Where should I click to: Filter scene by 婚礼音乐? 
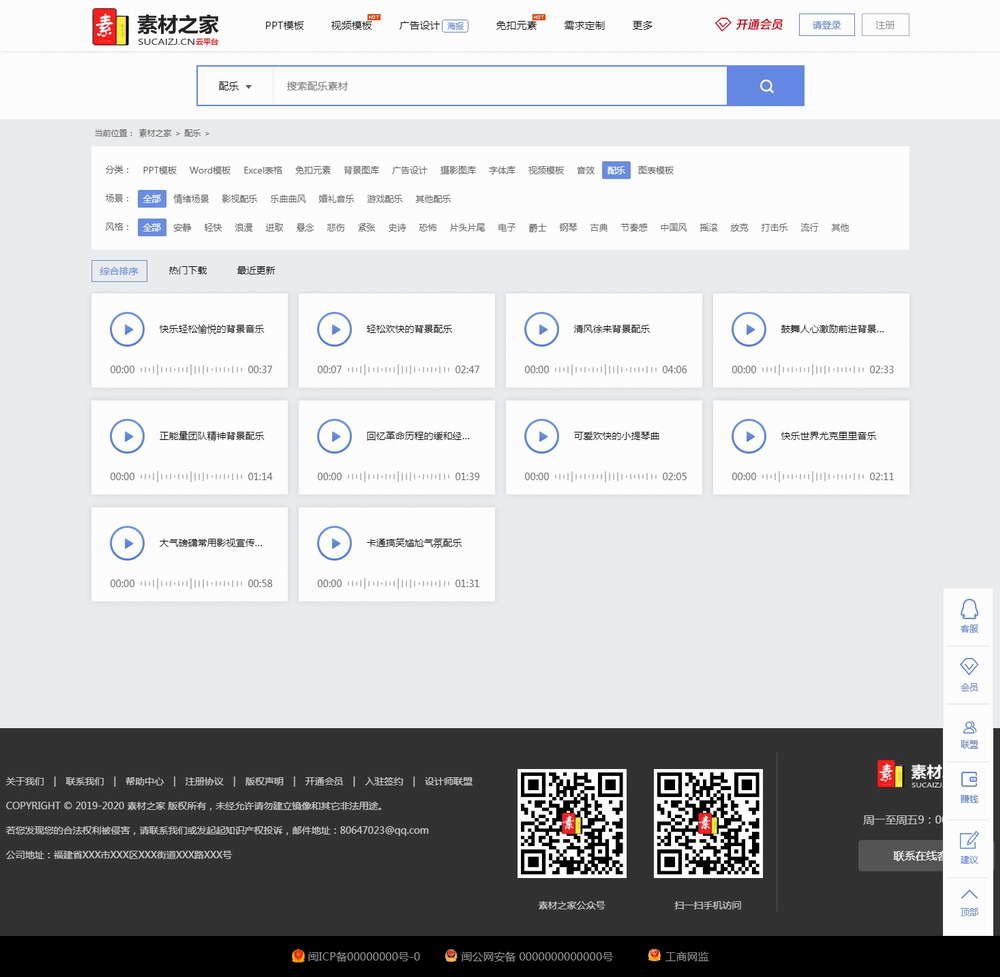pyautogui.click(x=336, y=199)
